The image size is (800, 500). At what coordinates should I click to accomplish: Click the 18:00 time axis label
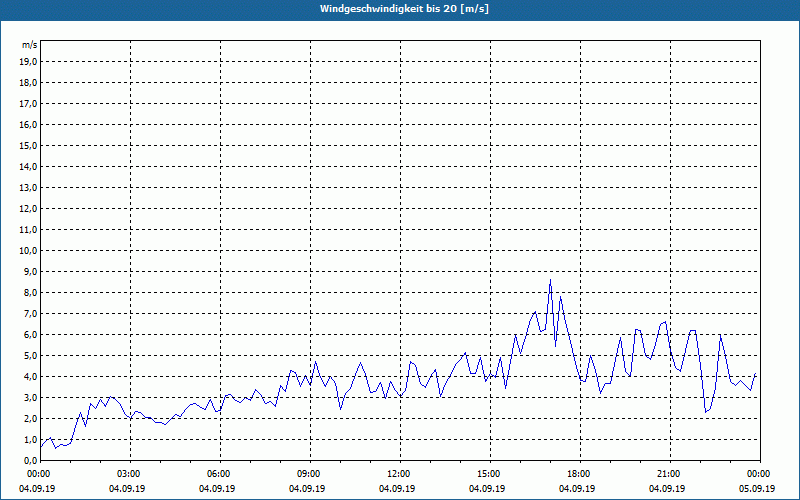point(580,474)
